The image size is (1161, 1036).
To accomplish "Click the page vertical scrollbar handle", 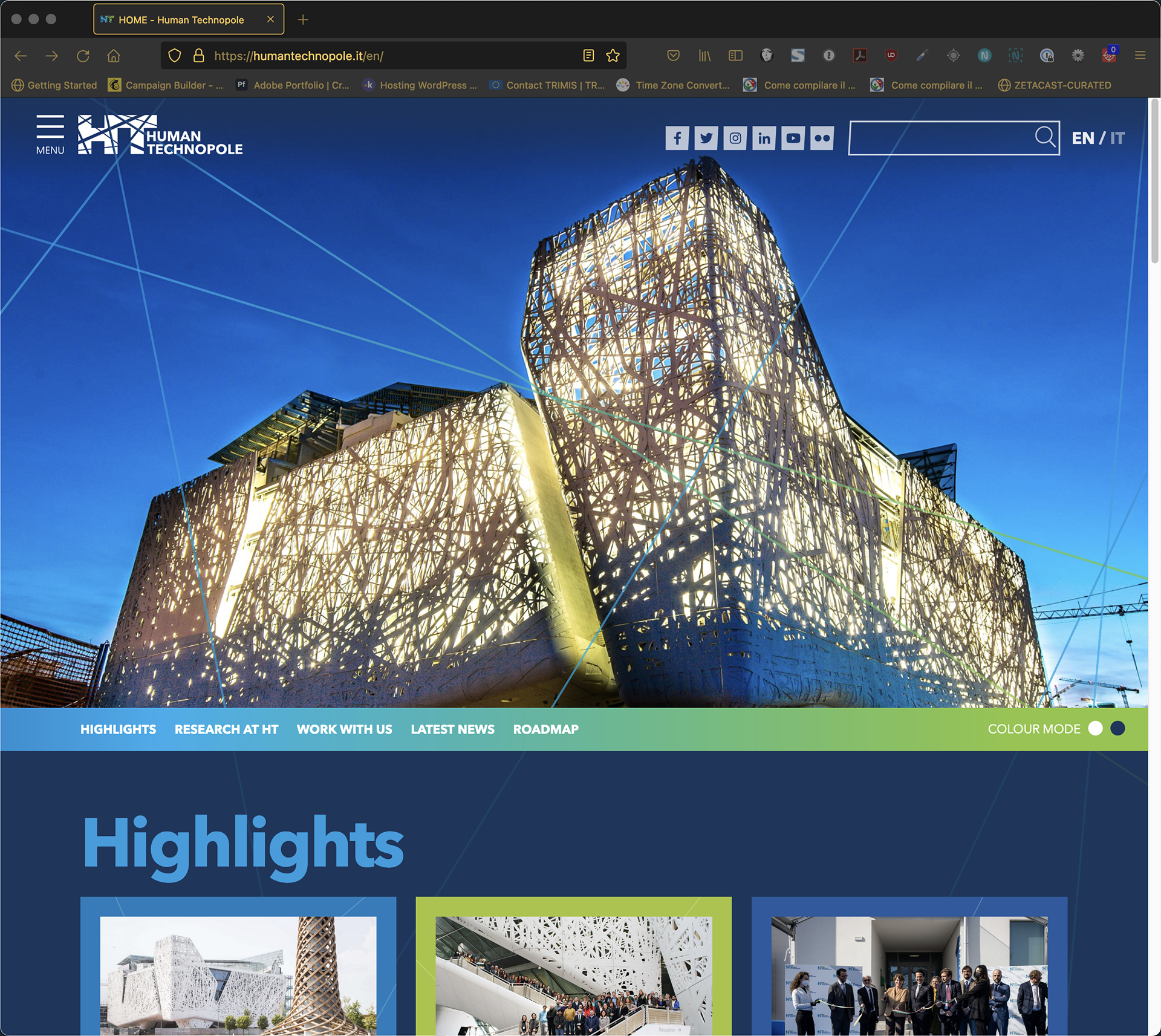I will [1154, 181].
